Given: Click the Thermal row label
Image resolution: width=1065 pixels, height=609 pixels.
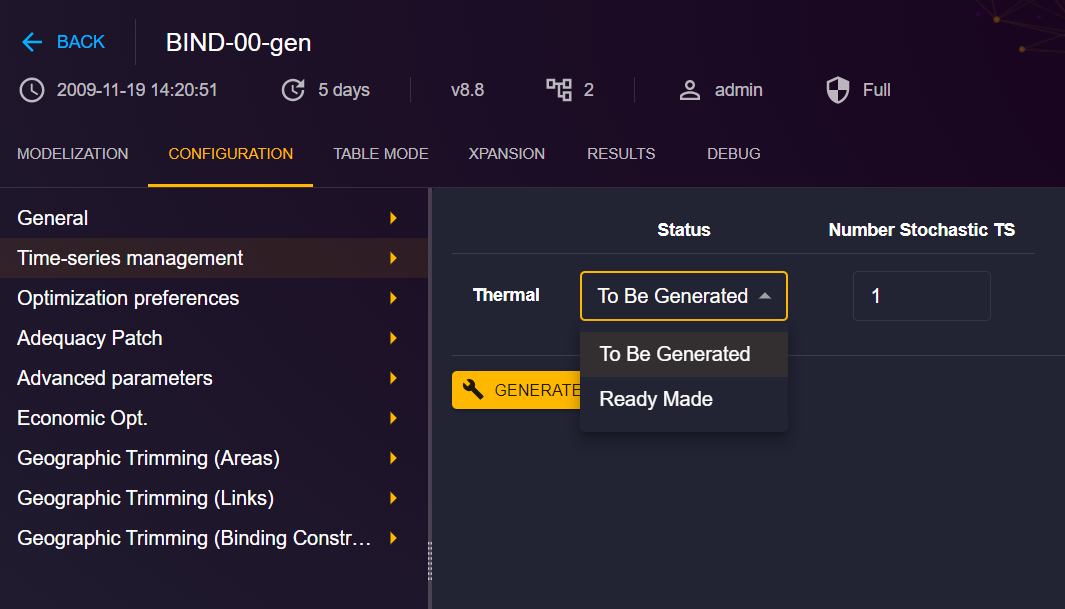Looking at the screenshot, I should (506, 295).
